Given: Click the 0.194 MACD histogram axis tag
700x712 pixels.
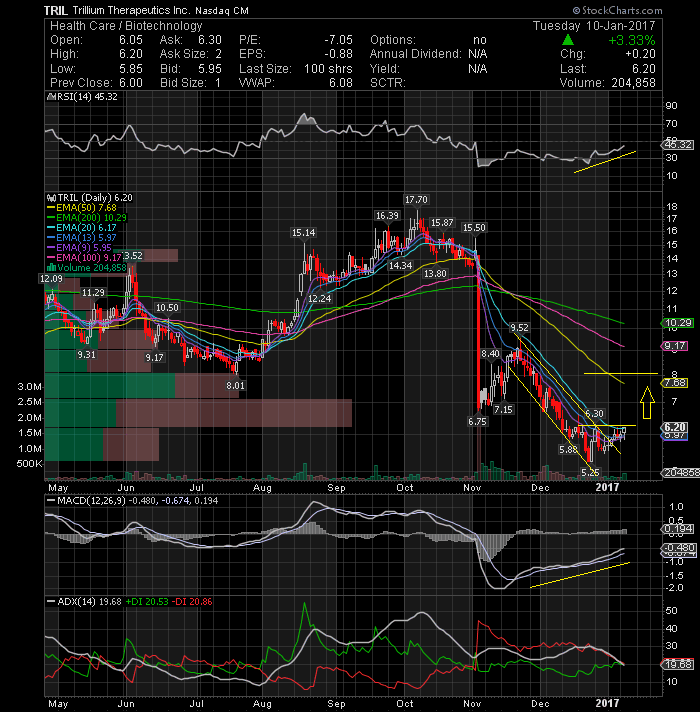Looking at the screenshot, I should [678, 529].
